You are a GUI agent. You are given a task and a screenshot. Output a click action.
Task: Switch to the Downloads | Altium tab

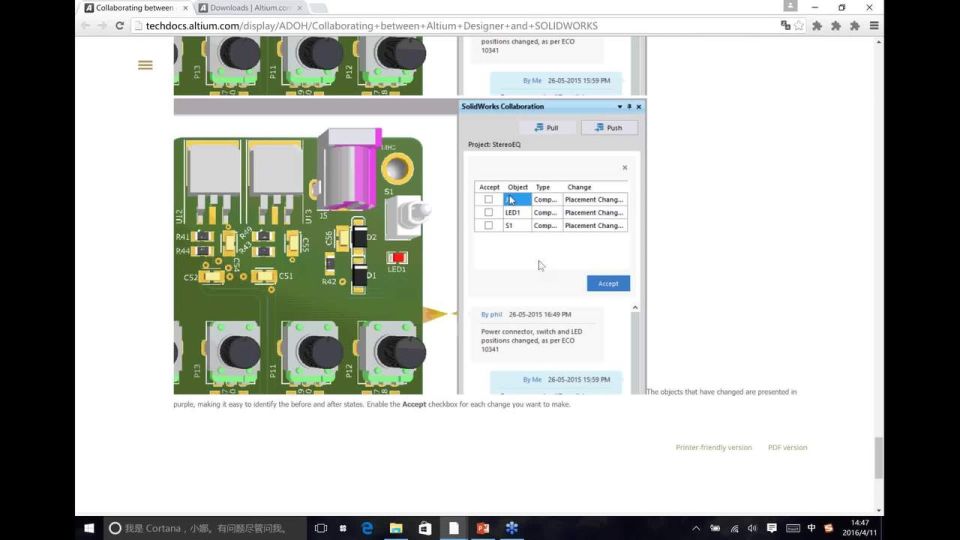pos(250,8)
